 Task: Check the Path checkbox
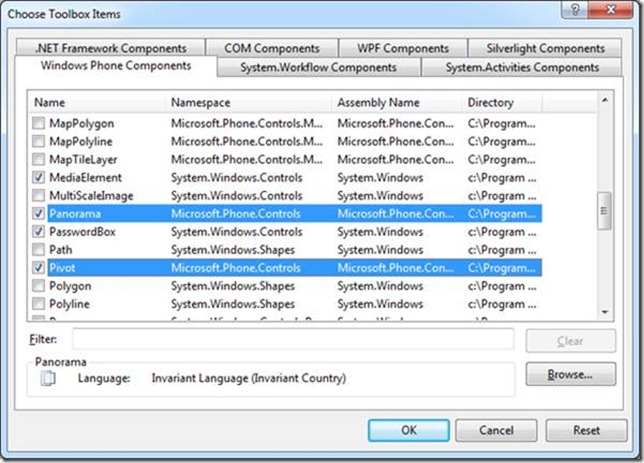[39, 250]
